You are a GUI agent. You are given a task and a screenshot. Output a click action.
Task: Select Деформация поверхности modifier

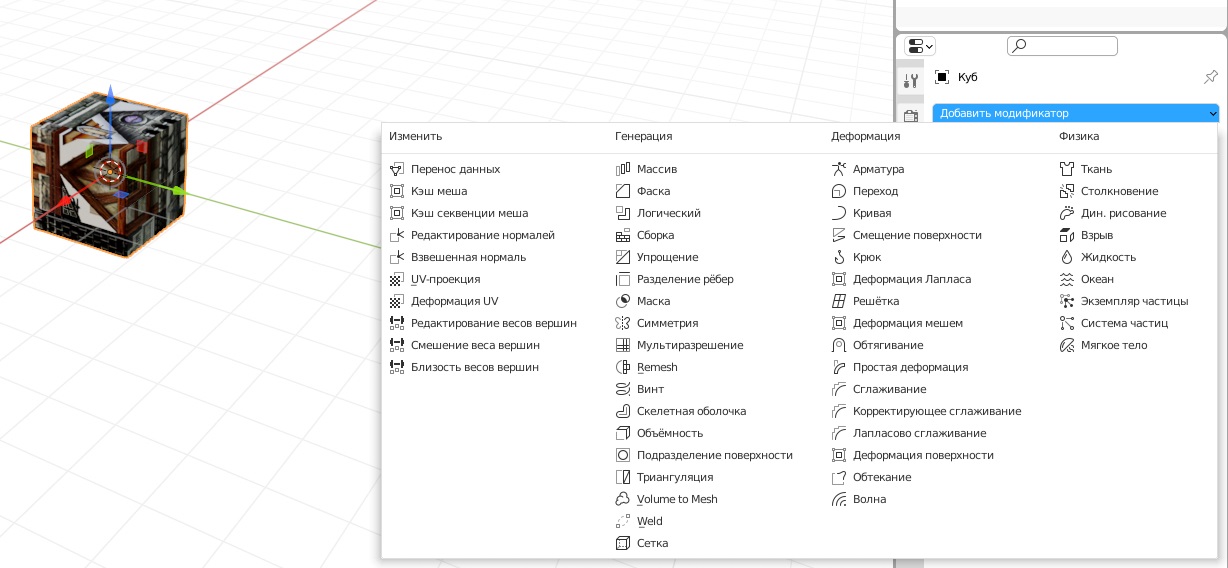[913, 455]
